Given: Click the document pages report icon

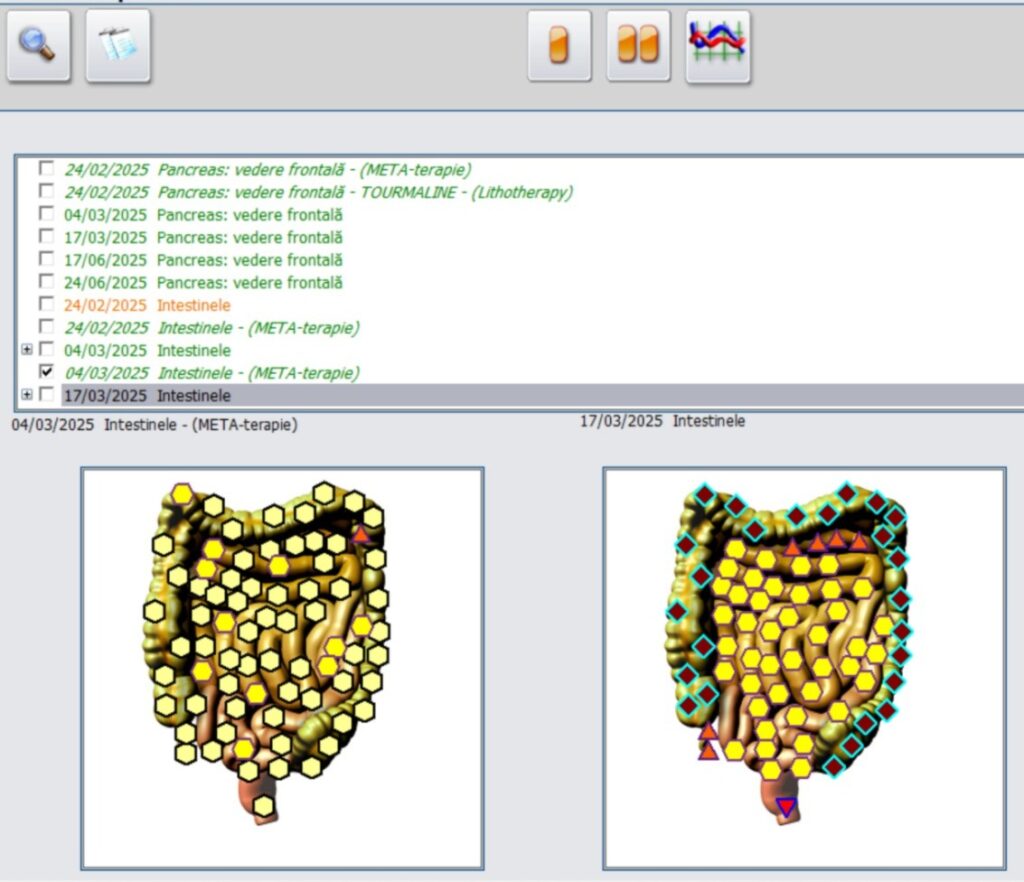Looking at the screenshot, I should click(118, 46).
